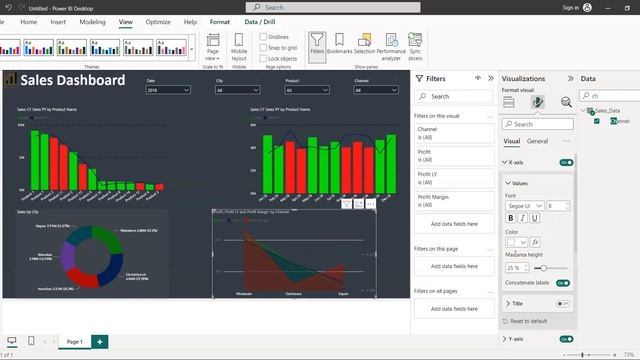
Task: Switch to mobile layout icon at bottom
Action: click(31, 340)
